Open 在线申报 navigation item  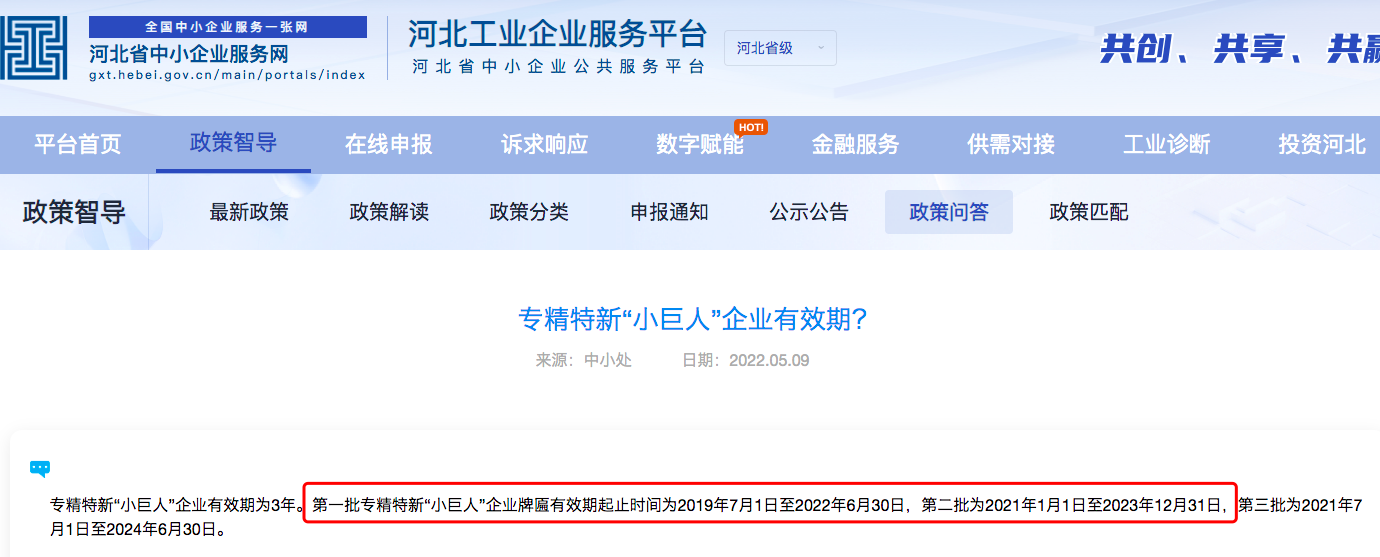click(x=388, y=144)
